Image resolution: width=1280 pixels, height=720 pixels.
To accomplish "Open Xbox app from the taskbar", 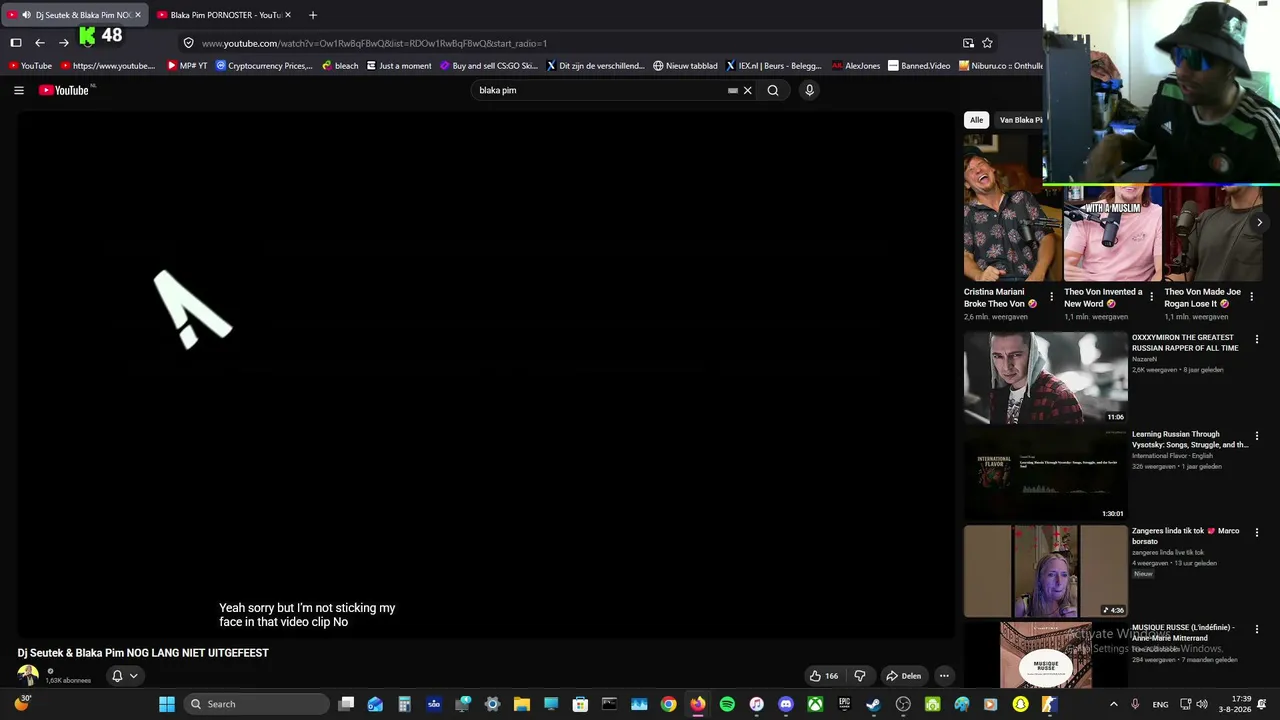I will (815, 704).
